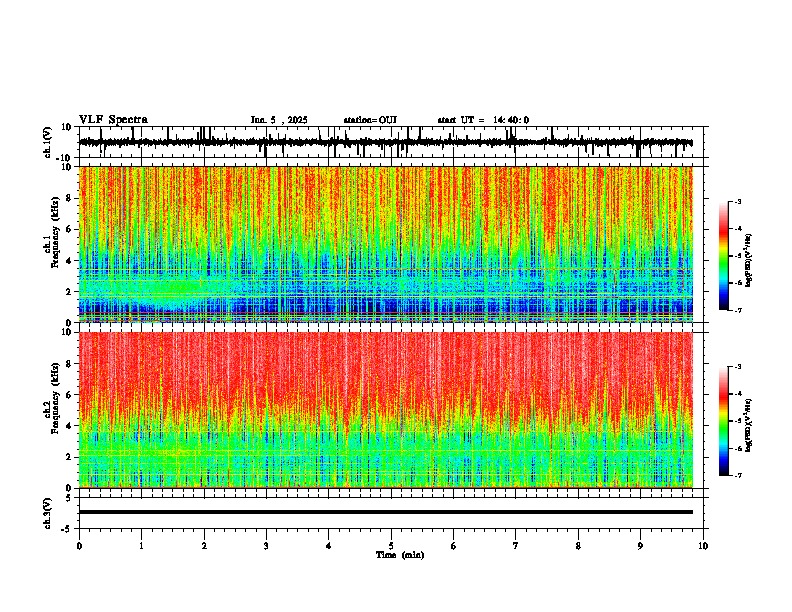Click the "9" tick label on the time axis
This screenshot has height=612, width=792.
point(640,546)
